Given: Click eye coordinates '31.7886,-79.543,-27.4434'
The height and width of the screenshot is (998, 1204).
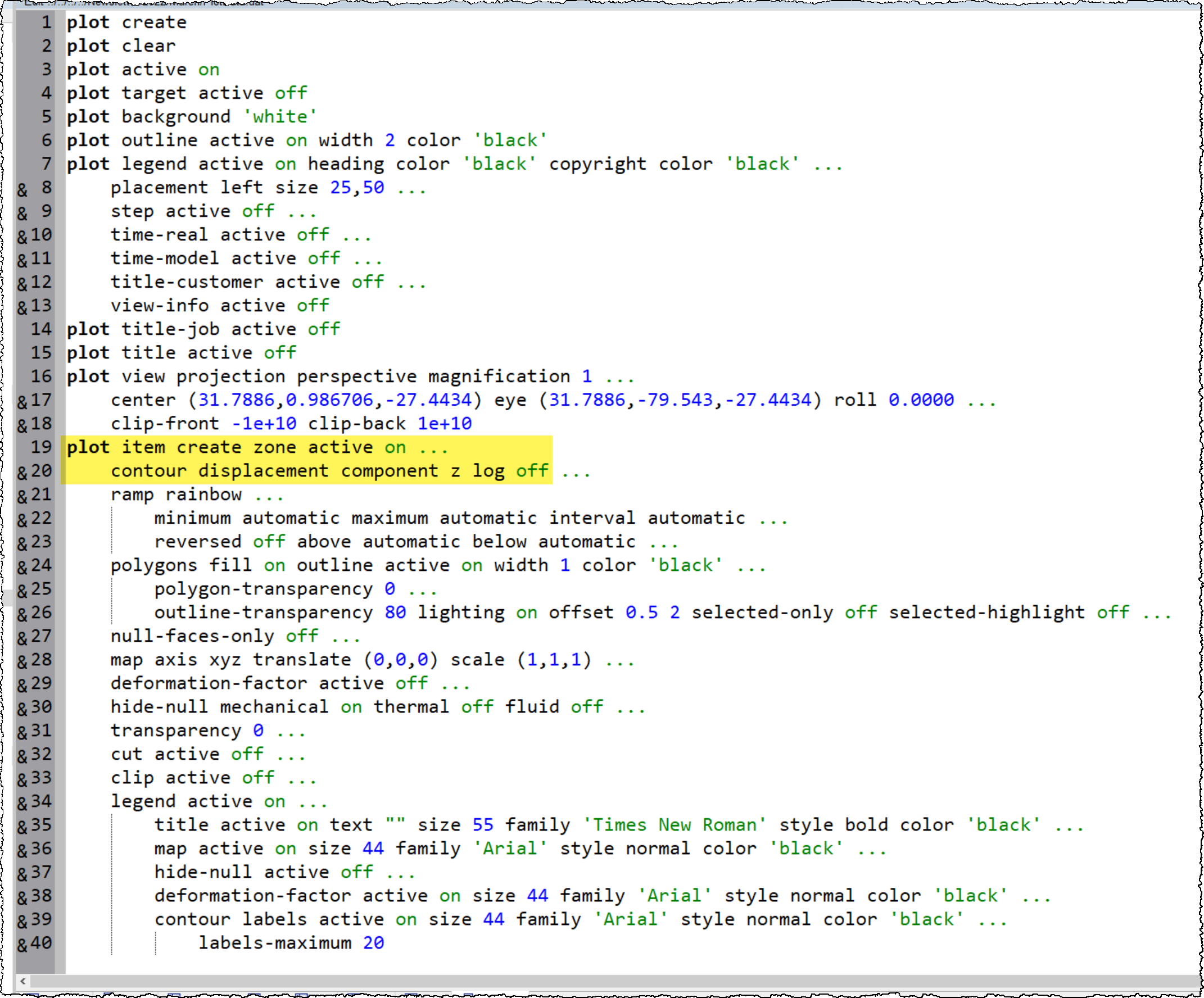Looking at the screenshot, I should coord(681,400).
